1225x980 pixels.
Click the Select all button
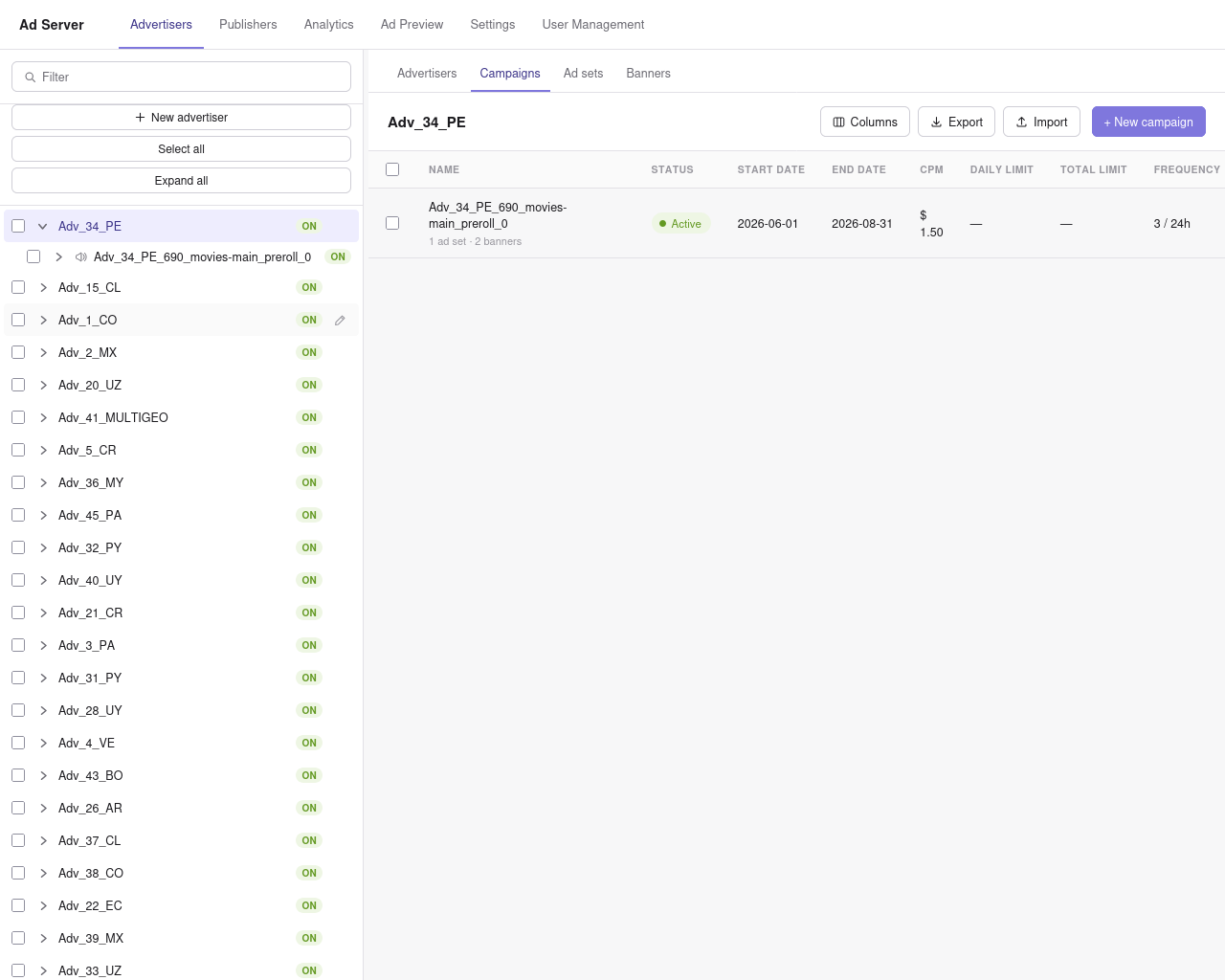[x=182, y=149]
